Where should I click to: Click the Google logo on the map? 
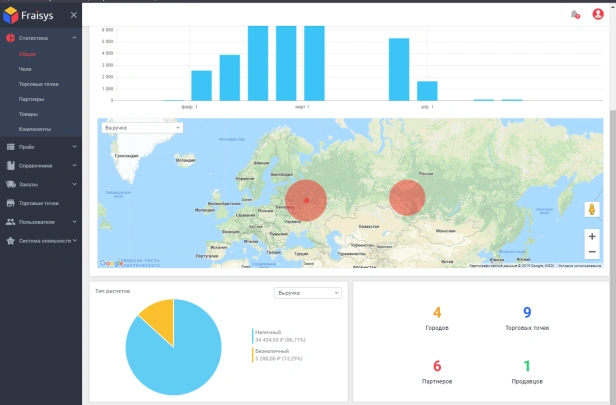(110, 264)
